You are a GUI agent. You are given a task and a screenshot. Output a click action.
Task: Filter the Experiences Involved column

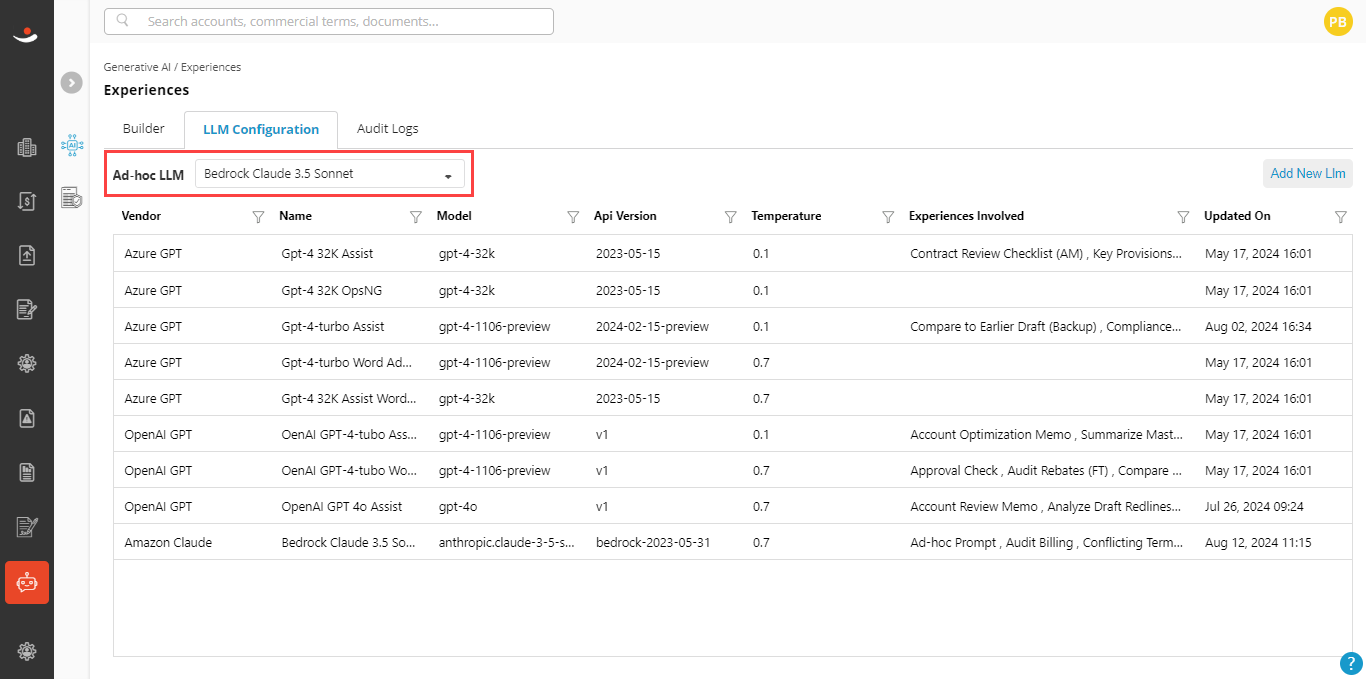tap(1183, 216)
